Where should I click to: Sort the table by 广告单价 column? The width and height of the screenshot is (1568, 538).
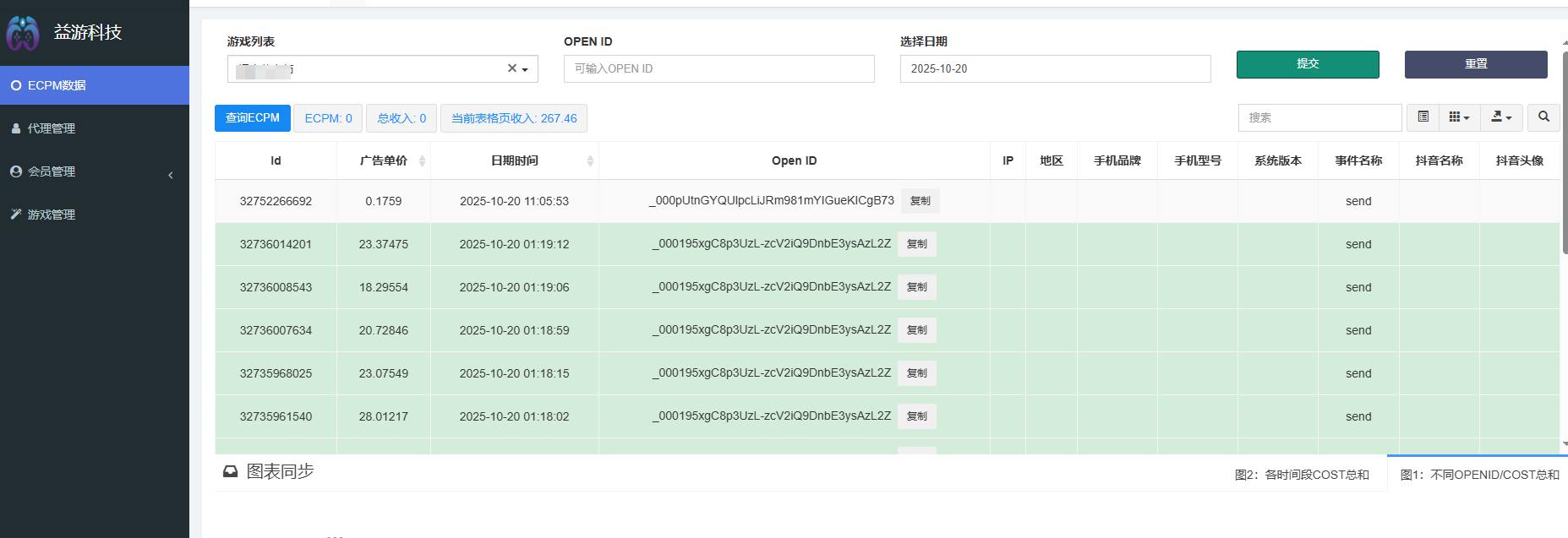tap(384, 160)
